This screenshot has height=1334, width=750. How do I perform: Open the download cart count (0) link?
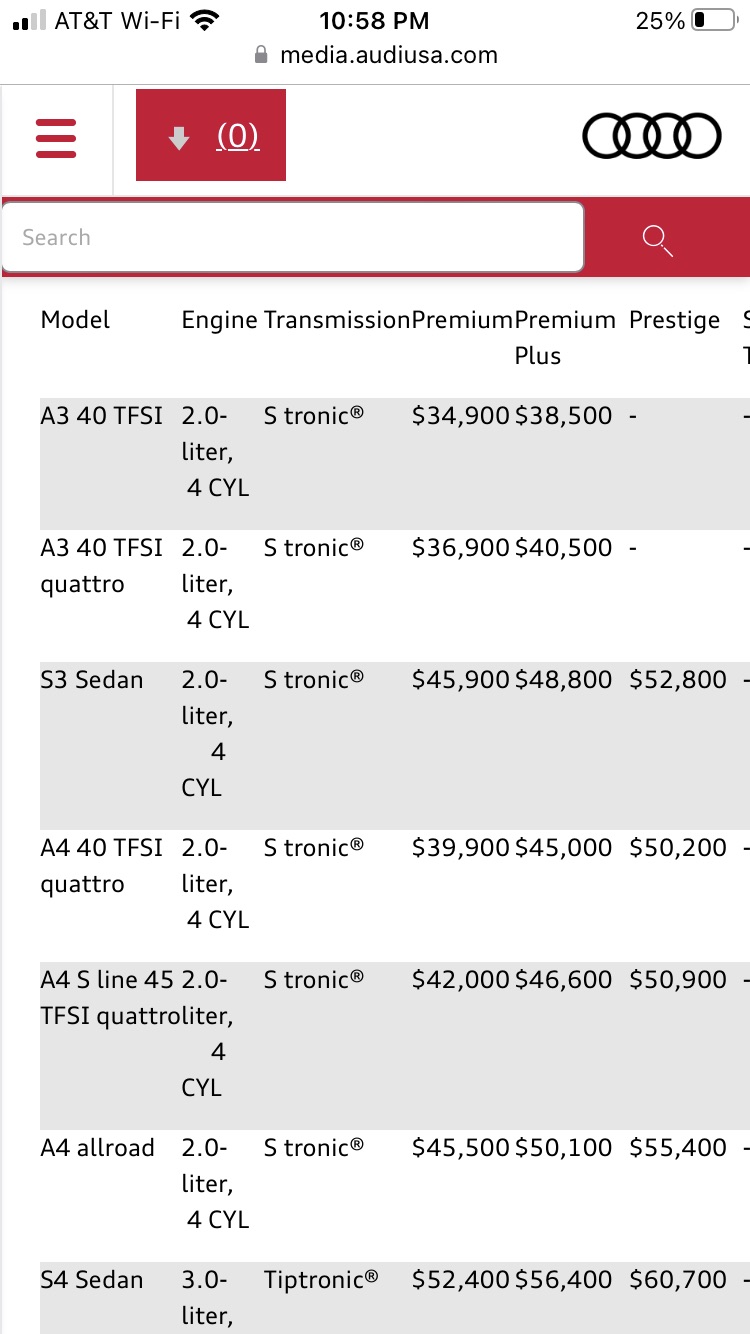coord(238,136)
